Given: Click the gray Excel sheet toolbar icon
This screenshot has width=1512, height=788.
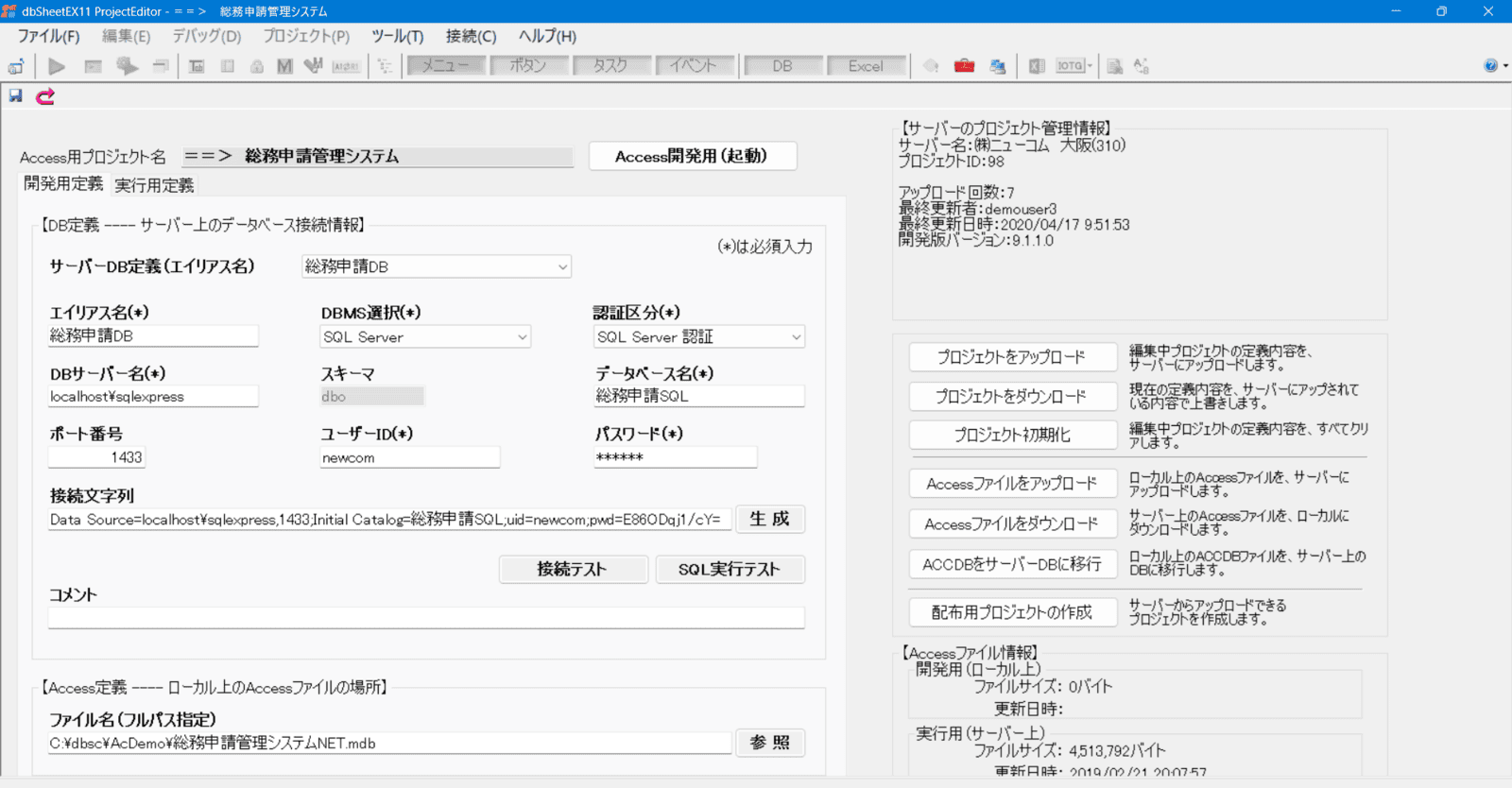Looking at the screenshot, I should point(1037,66).
